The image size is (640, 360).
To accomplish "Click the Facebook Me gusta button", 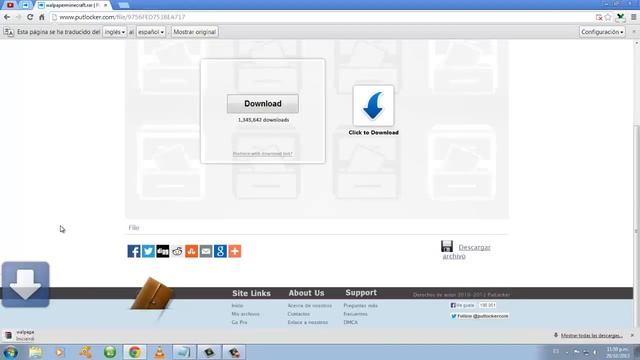I will pos(462,305).
